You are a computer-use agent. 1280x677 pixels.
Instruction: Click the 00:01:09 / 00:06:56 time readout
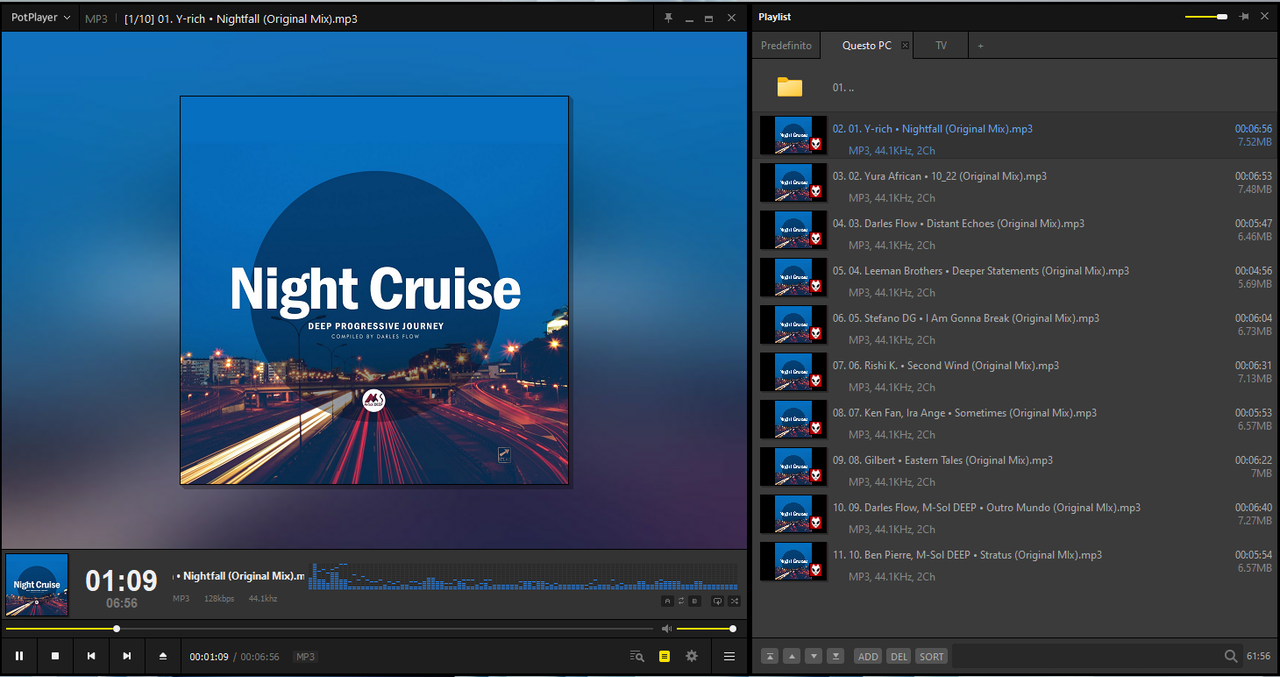(x=234, y=657)
